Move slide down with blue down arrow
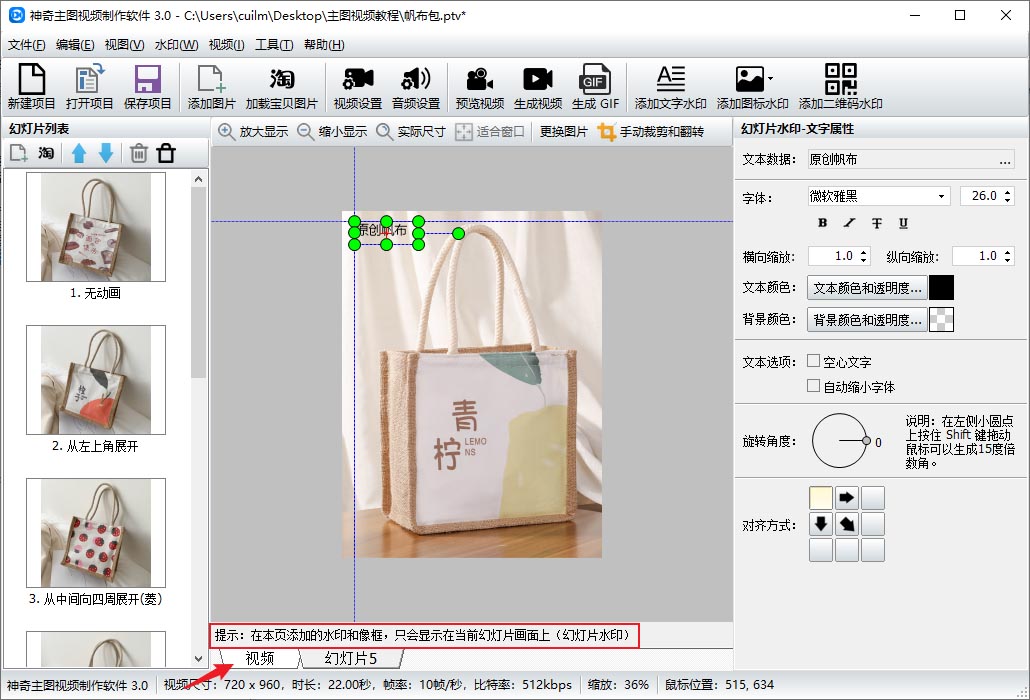The width and height of the screenshot is (1030, 700). (x=106, y=153)
